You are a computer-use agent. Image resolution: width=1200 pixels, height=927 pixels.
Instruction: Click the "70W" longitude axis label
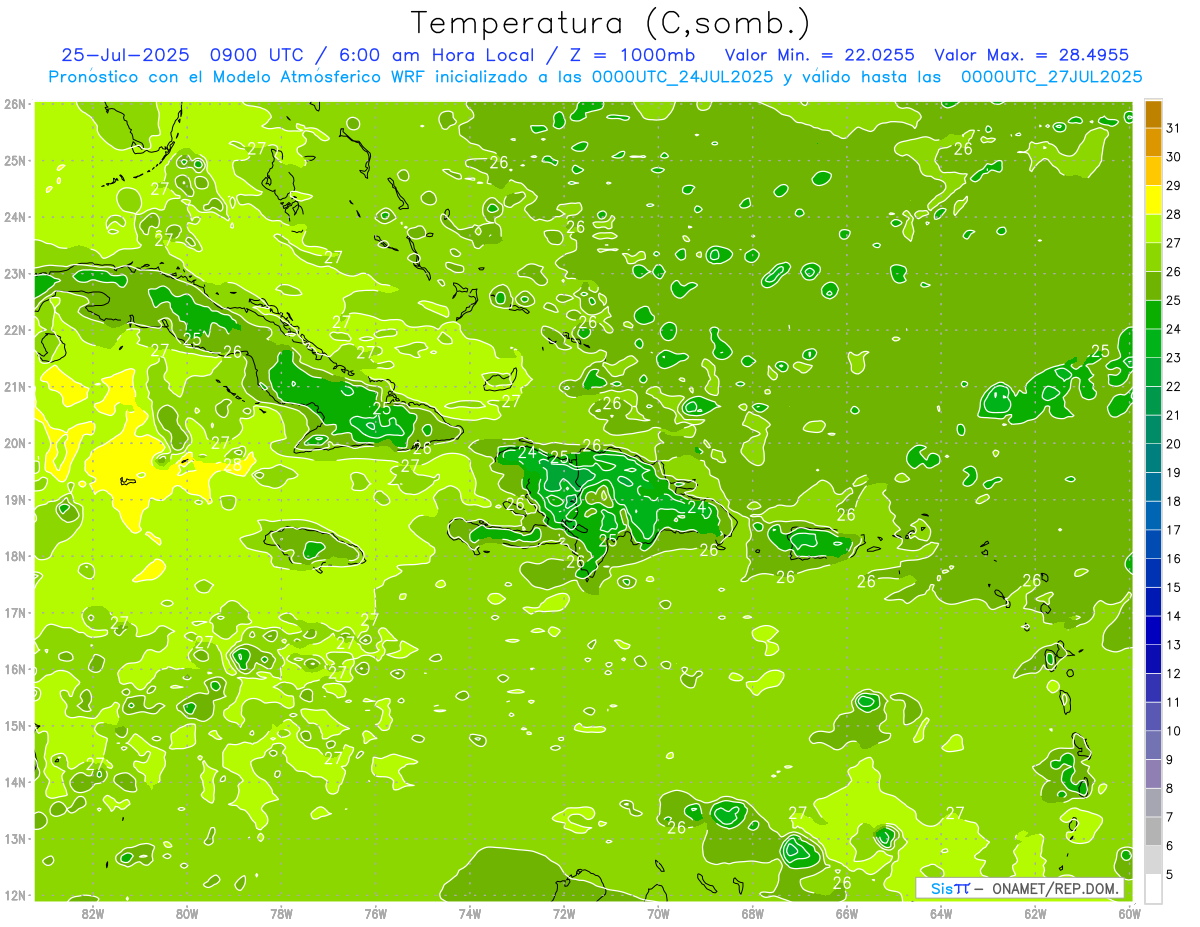point(658,914)
